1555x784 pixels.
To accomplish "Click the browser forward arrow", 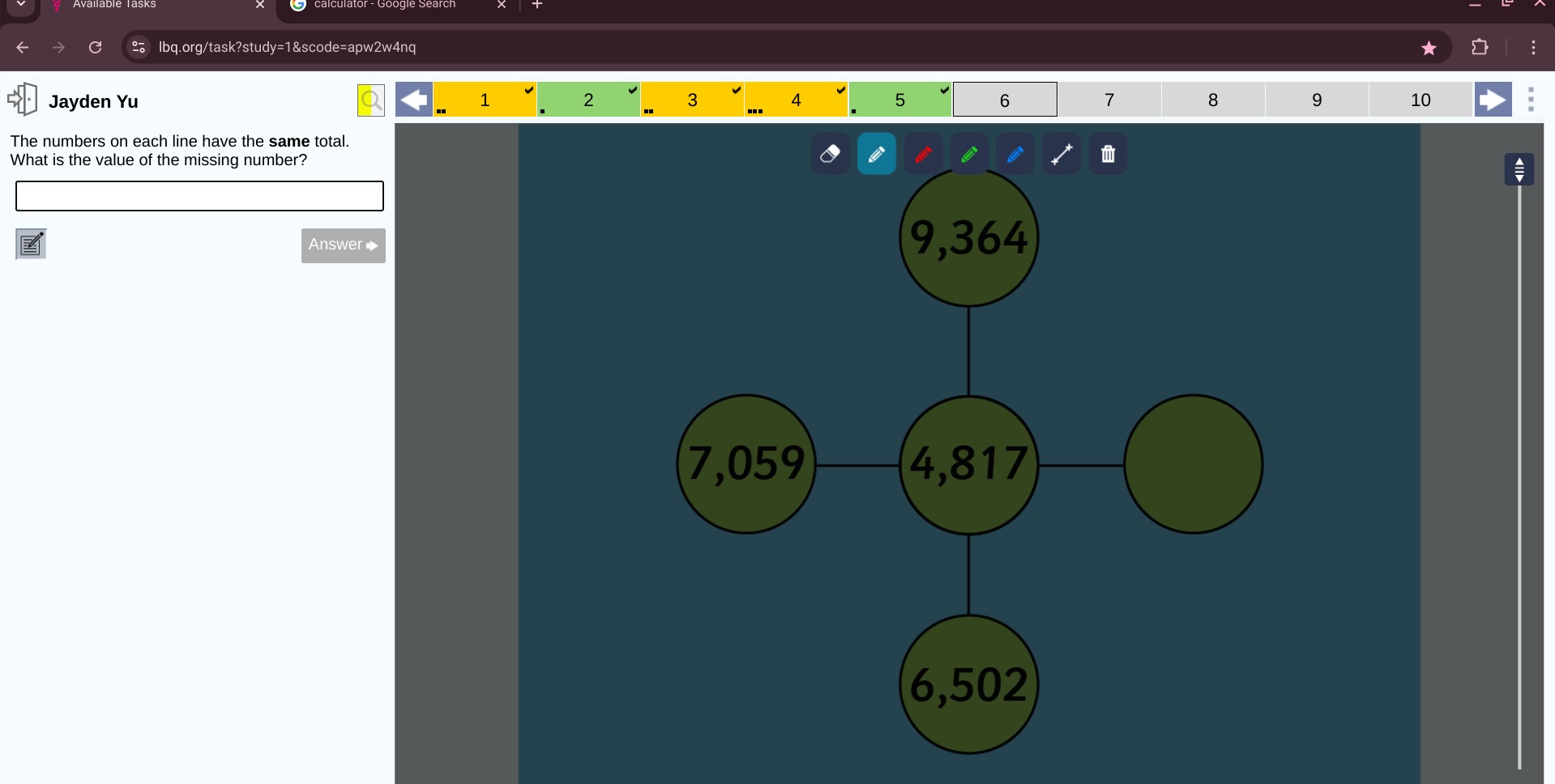I will point(58,47).
